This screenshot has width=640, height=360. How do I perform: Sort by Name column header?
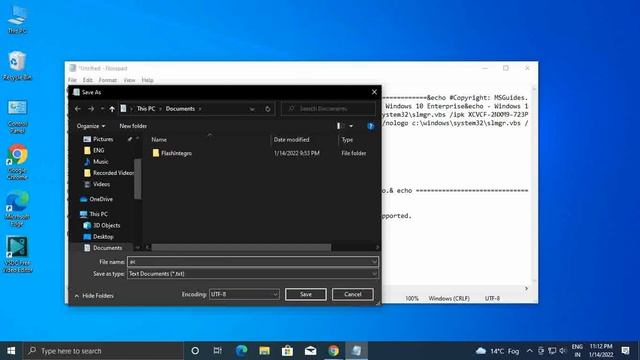[159, 140]
